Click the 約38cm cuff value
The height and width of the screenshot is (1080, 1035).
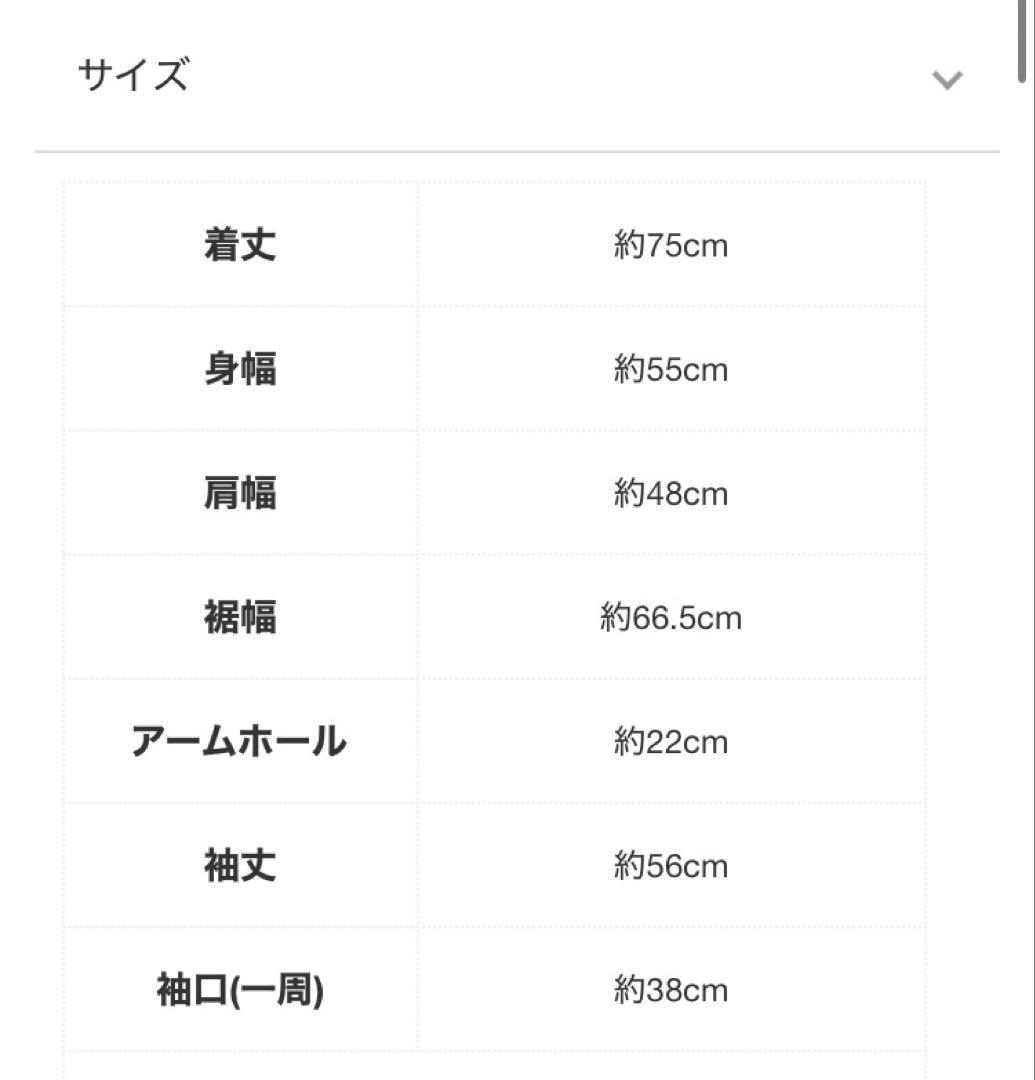click(671, 991)
